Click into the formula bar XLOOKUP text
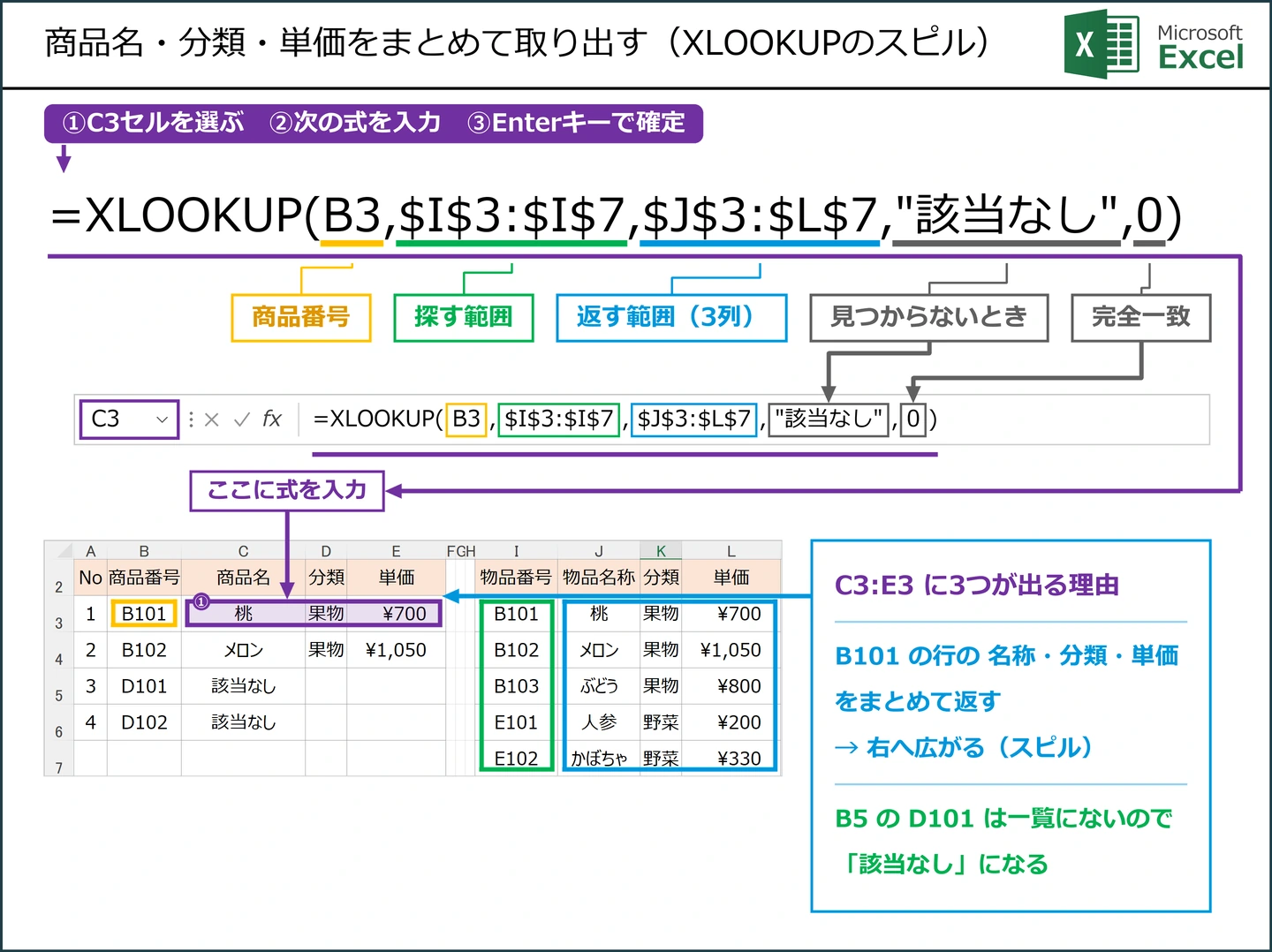 [x=625, y=419]
